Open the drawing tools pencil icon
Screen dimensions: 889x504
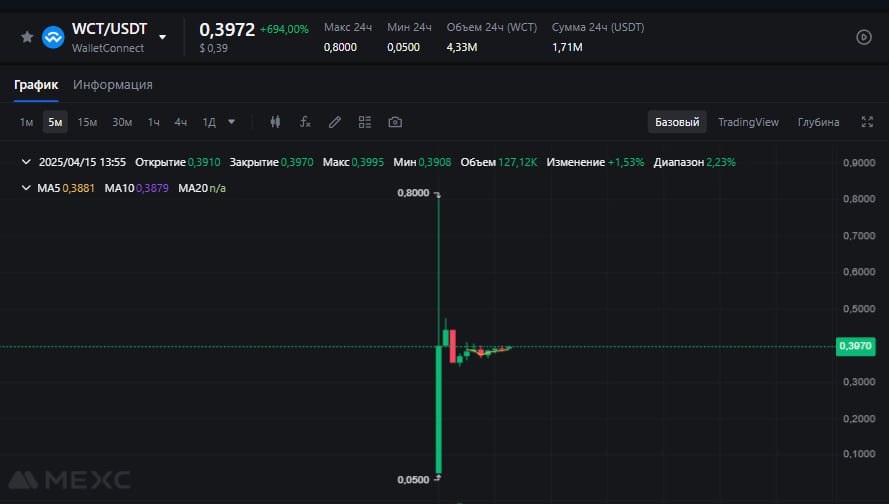tap(335, 122)
